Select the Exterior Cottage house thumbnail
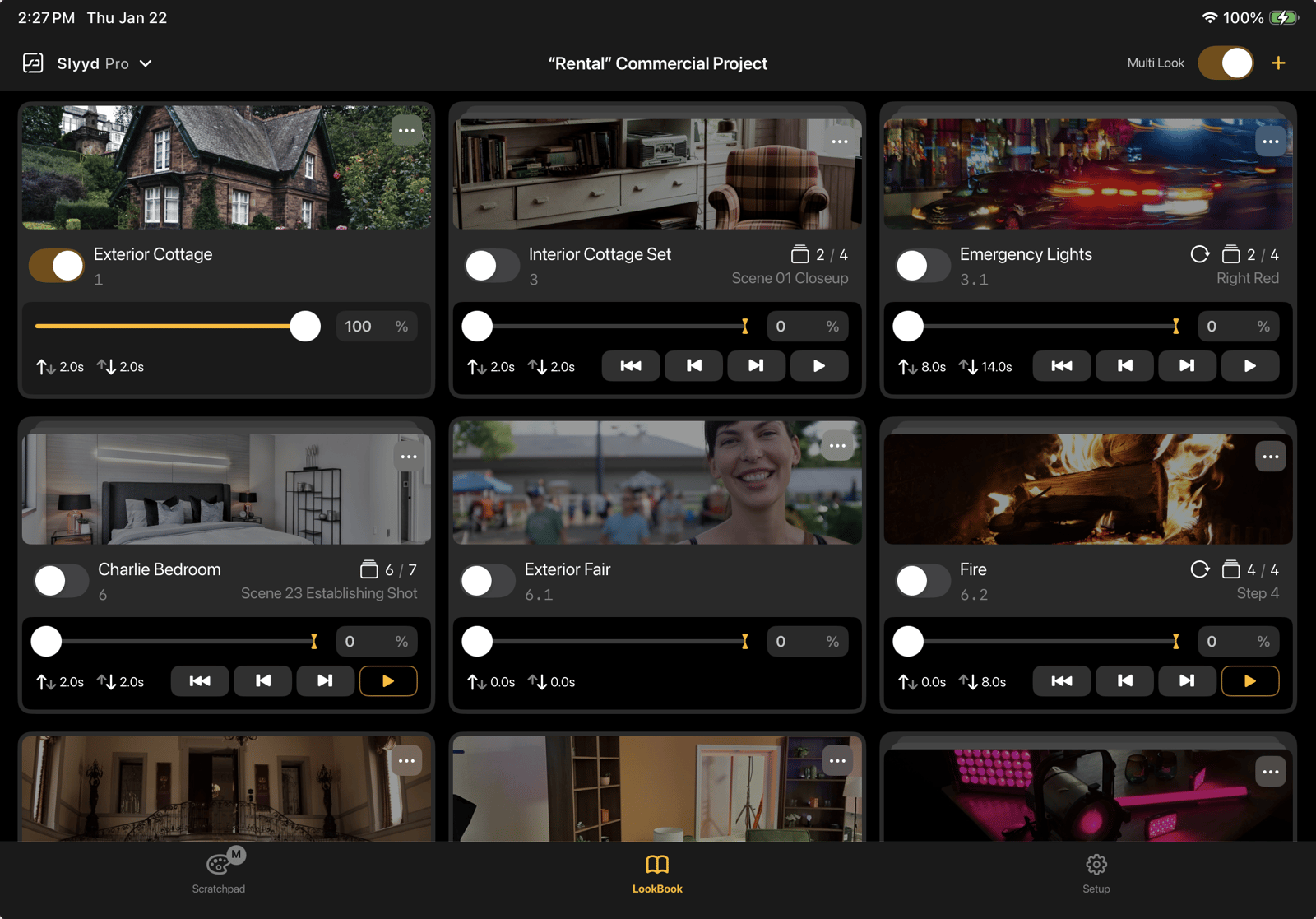The image size is (1316, 919). 226,167
